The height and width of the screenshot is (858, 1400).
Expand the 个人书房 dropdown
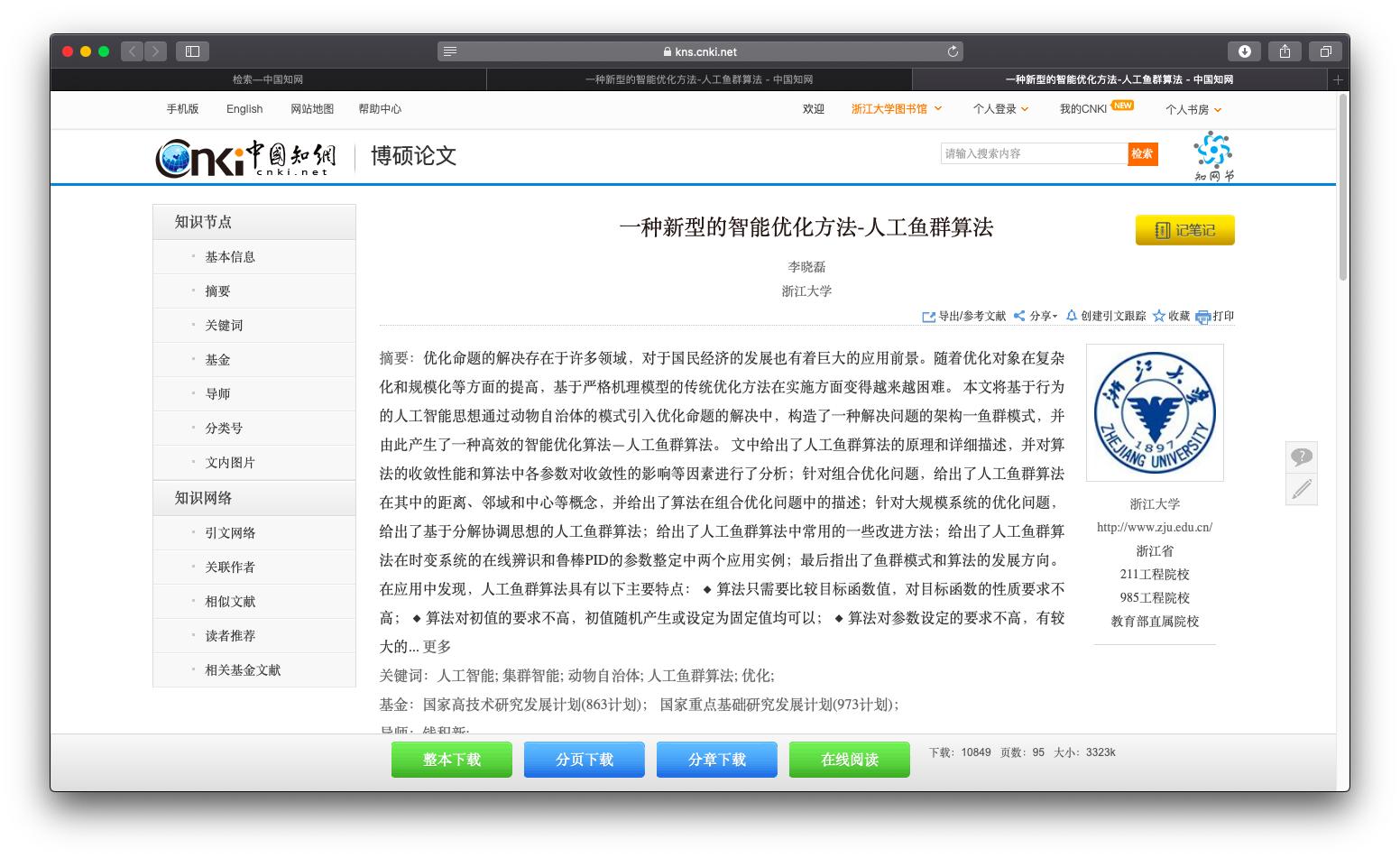(1191, 108)
